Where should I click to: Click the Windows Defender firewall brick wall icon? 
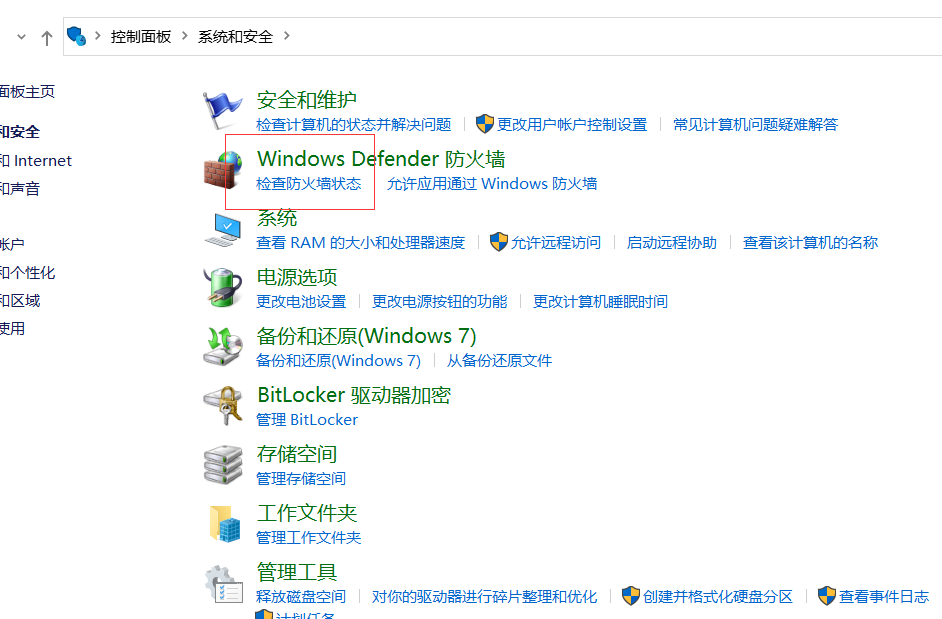223,170
